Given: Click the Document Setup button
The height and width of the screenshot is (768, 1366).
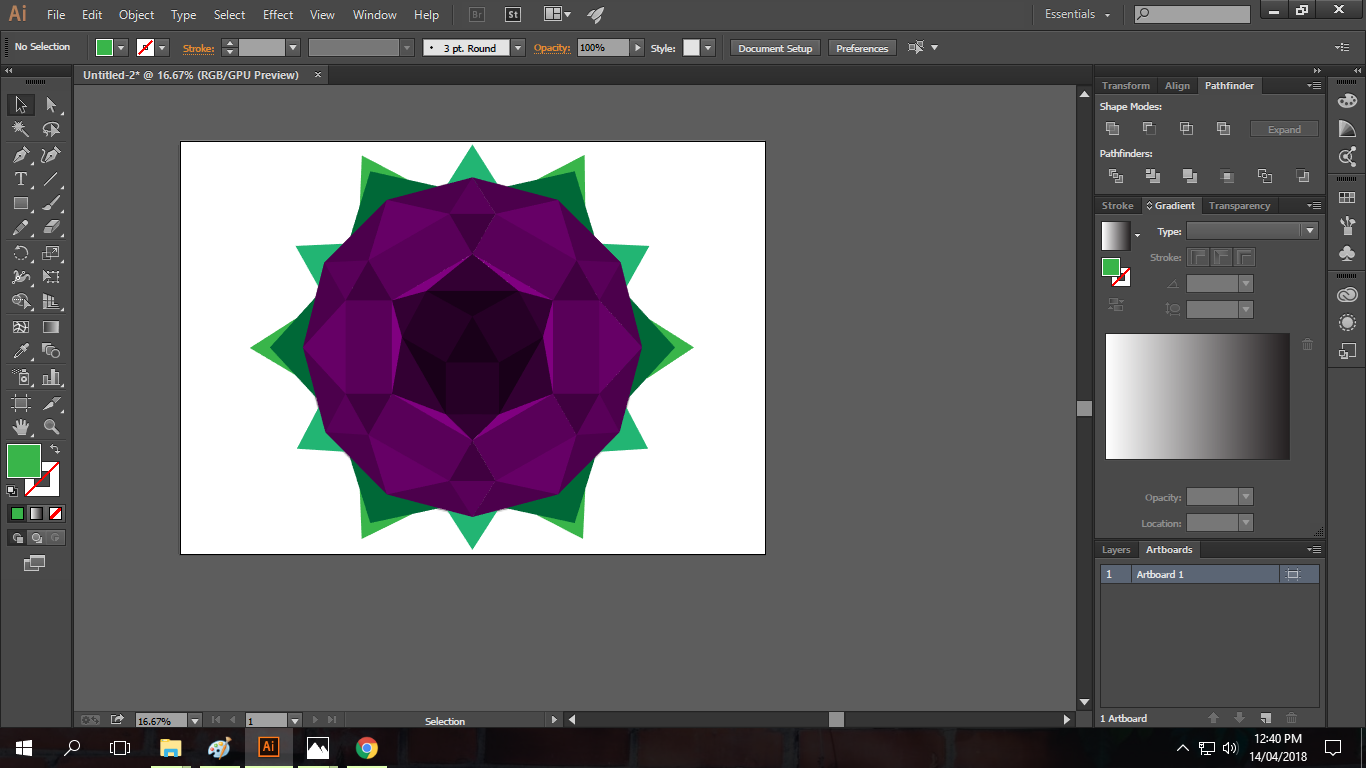Looking at the screenshot, I should pos(775,48).
